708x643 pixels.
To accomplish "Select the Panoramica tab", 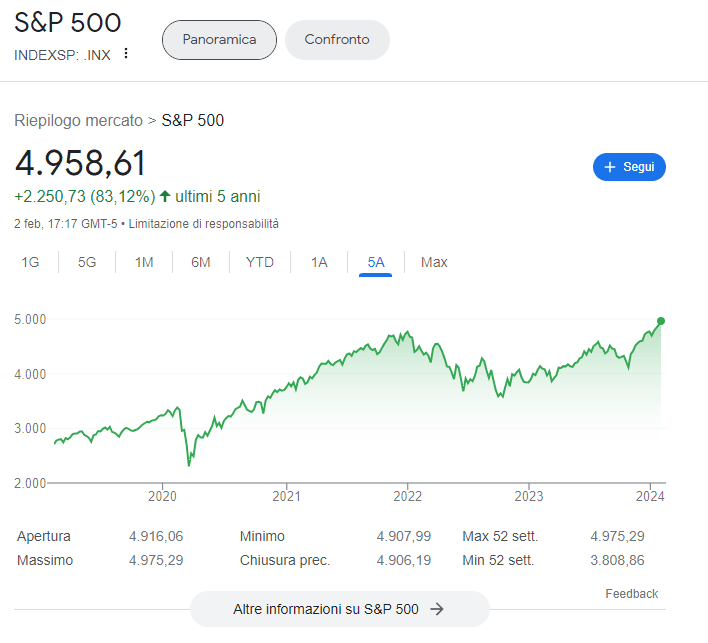I will coord(219,40).
